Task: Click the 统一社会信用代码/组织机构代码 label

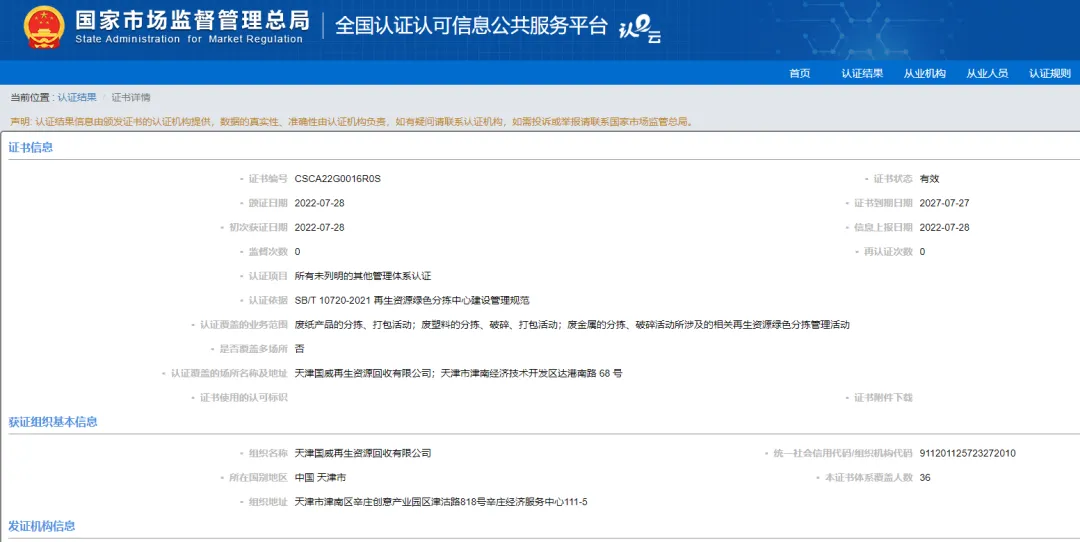Action: coord(841,454)
